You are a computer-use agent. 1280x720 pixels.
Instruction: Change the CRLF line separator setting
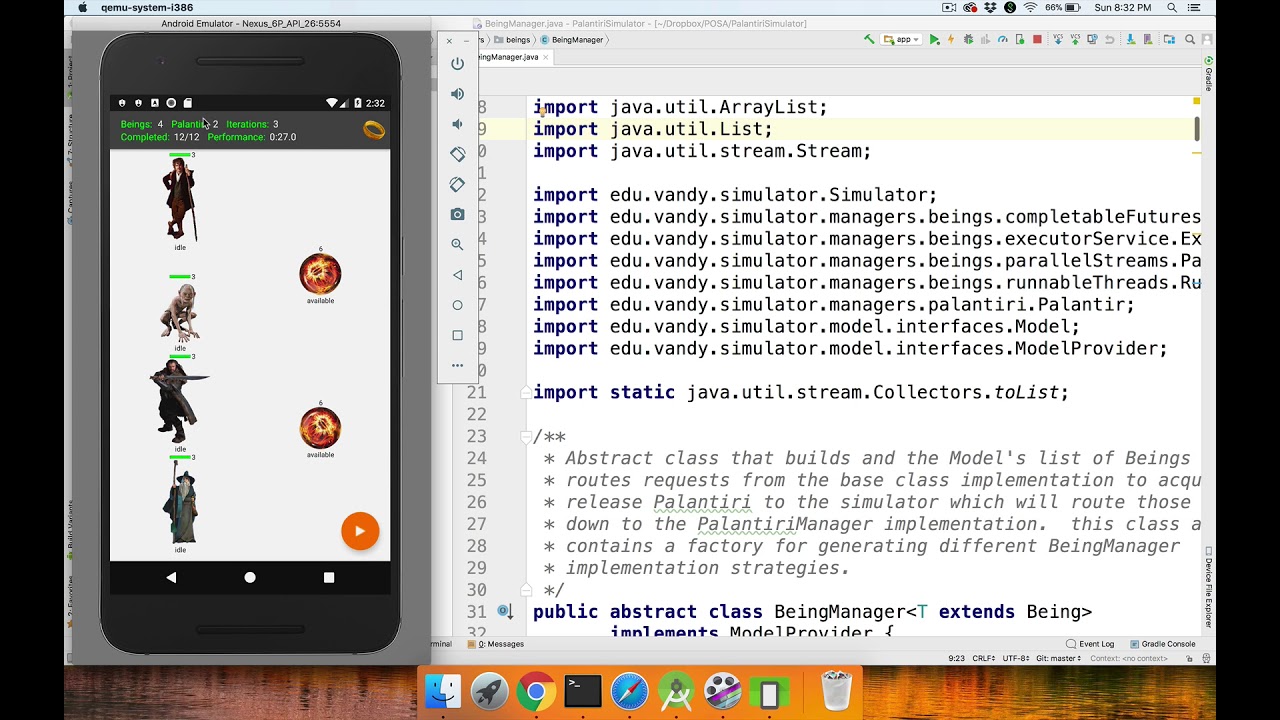985,658
